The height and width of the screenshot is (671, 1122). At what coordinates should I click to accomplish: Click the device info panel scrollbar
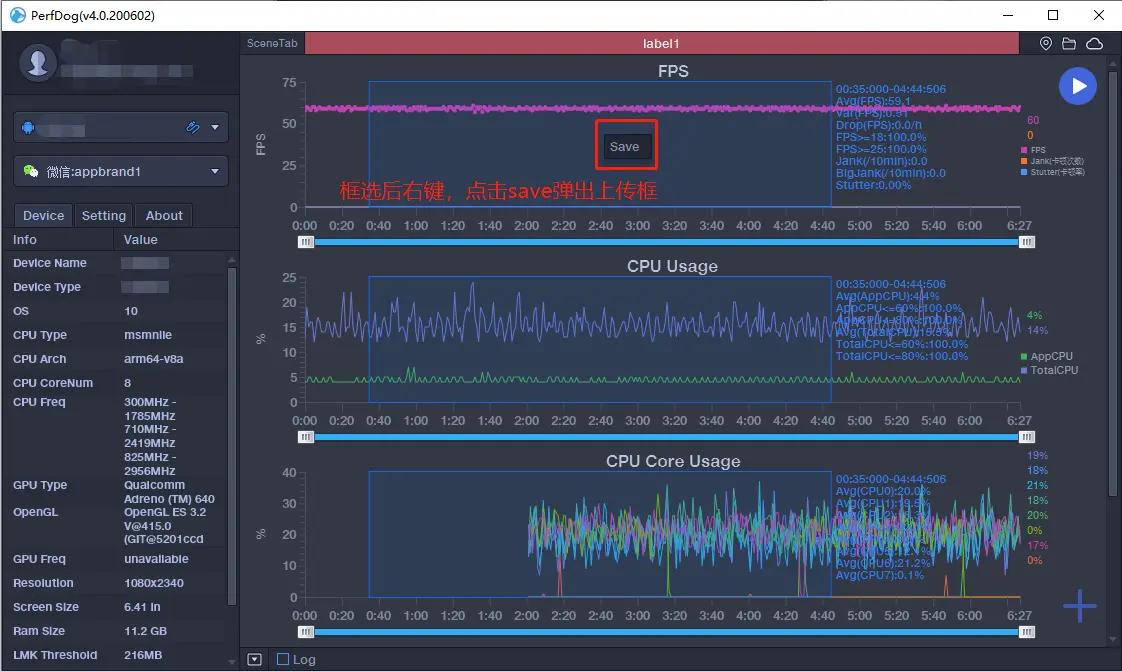[231, 436]
